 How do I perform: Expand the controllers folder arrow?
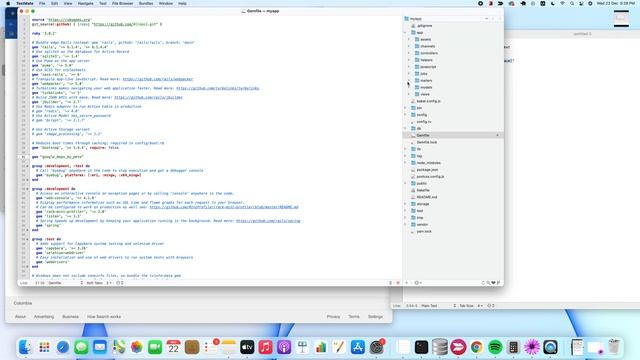click(409, 53)
